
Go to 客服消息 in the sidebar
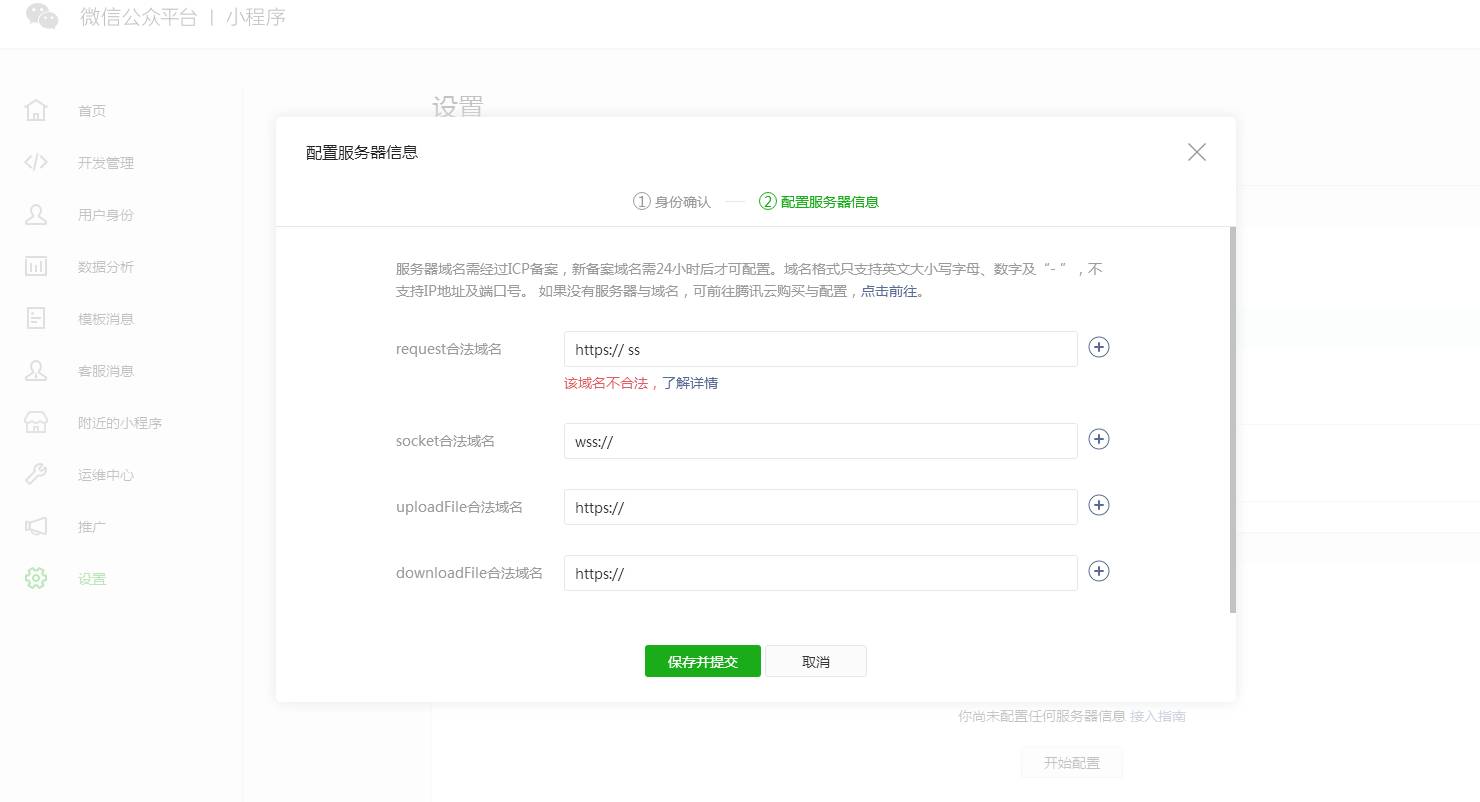[105, 371]
